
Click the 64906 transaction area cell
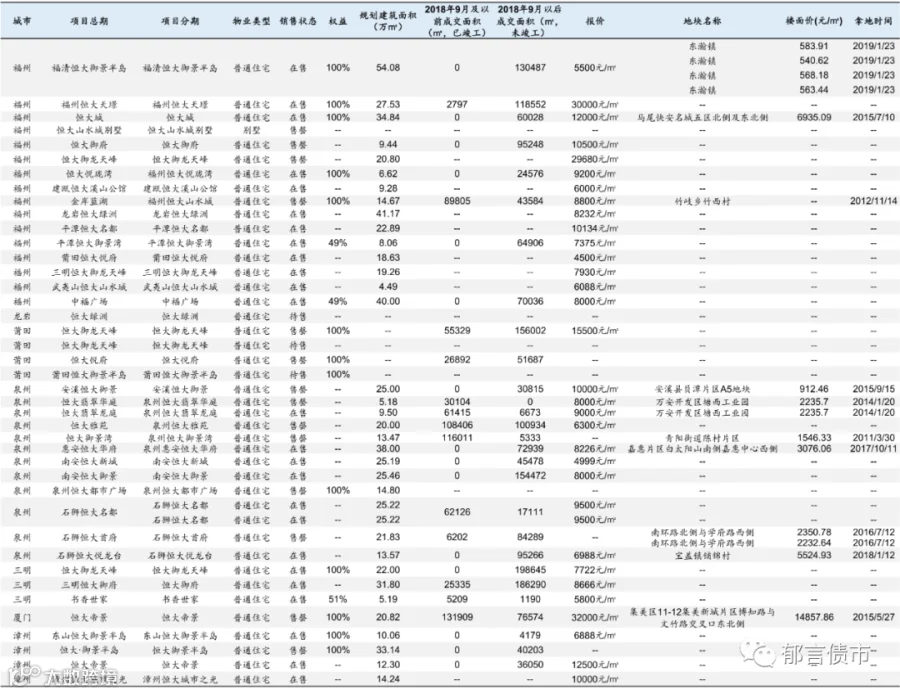(530, 243)
